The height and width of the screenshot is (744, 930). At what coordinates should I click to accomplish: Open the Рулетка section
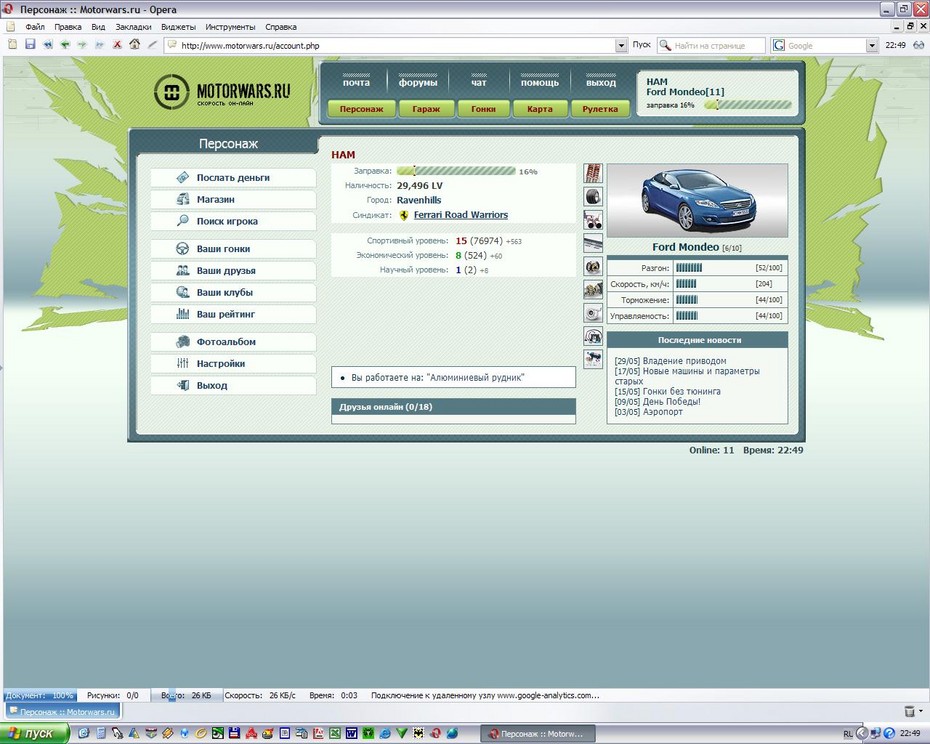click(x=600, y=109)
